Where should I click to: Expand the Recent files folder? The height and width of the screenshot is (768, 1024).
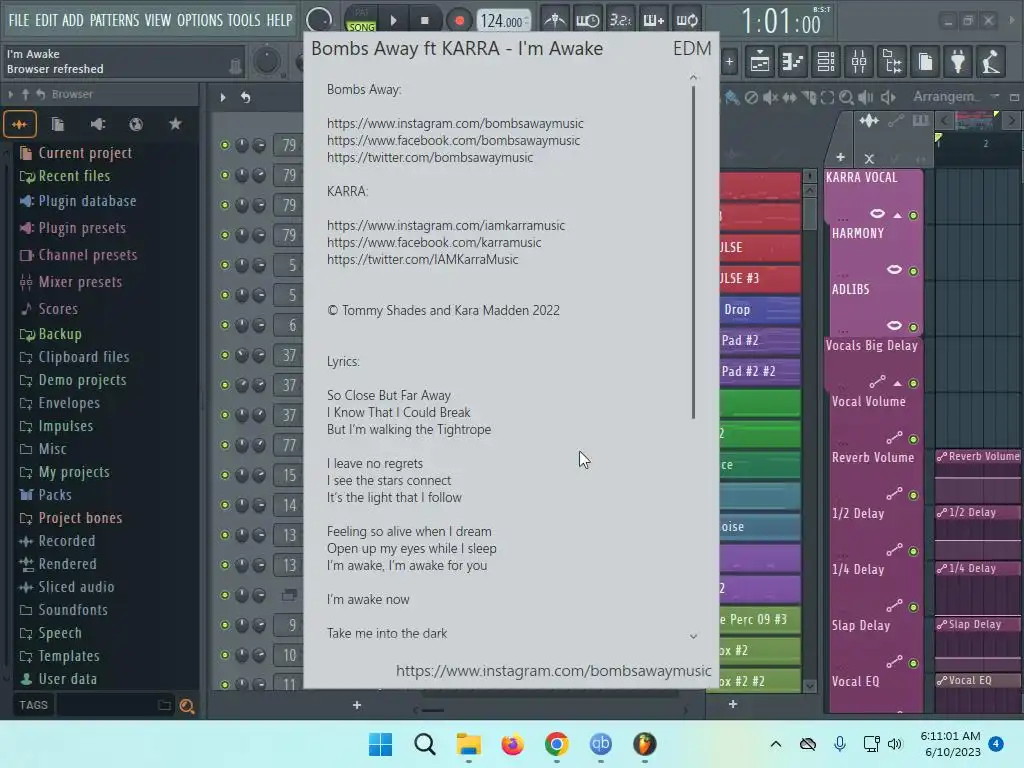(65, 176)
